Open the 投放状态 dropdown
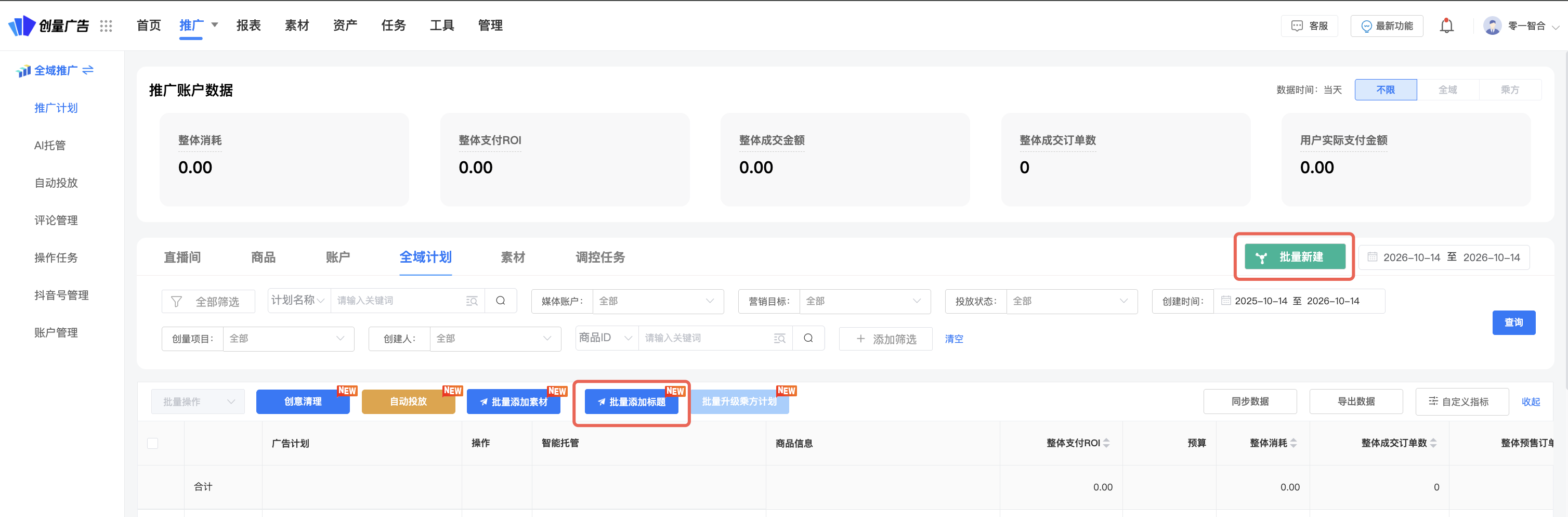Image resolution: width=1568 pixels, height=517 pixels. click(1072, 302)
